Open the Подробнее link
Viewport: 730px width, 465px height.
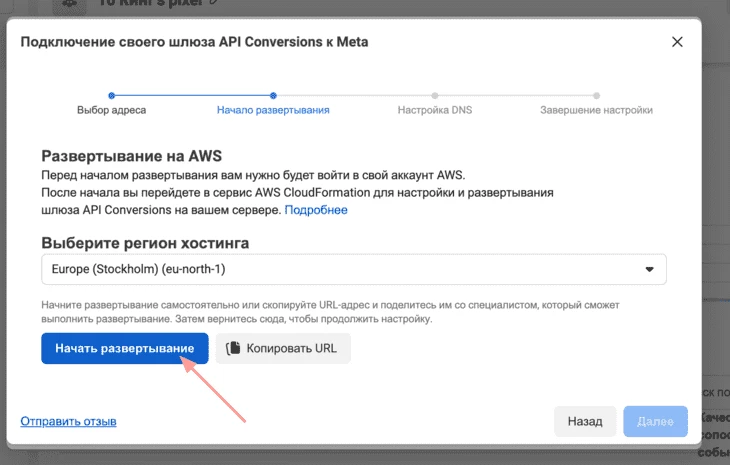316,210
